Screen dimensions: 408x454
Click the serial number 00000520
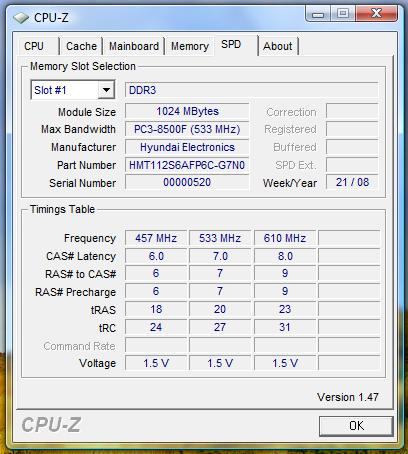point(187,182)
